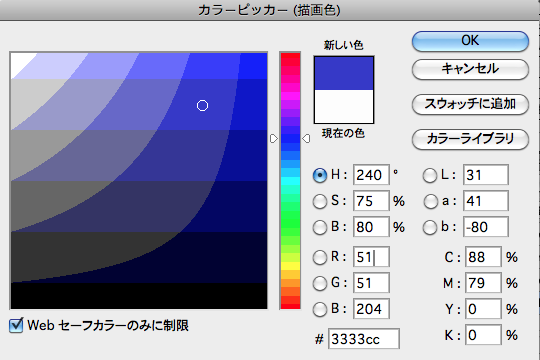Select the Lab b radio button
The width and height of the screenshot is (540, 360).
pos(430,227)
